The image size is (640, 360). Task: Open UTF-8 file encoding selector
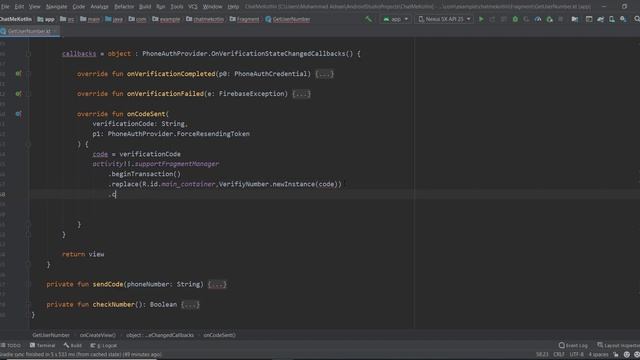pyautogui.click(x=577, y=355)
